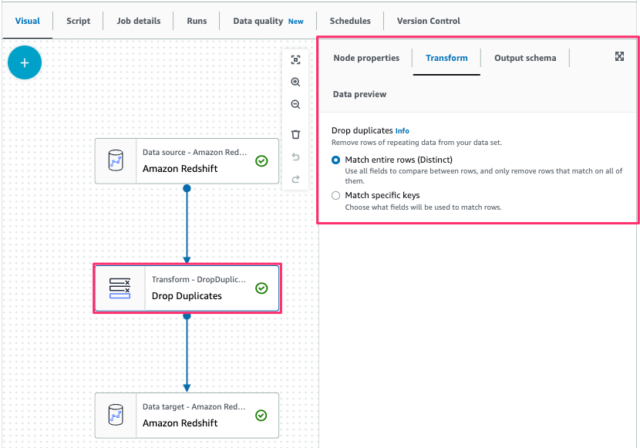Click the Drop Duplicates node output connector dot
The image size is (640, 448).
[x=187, y=315]
